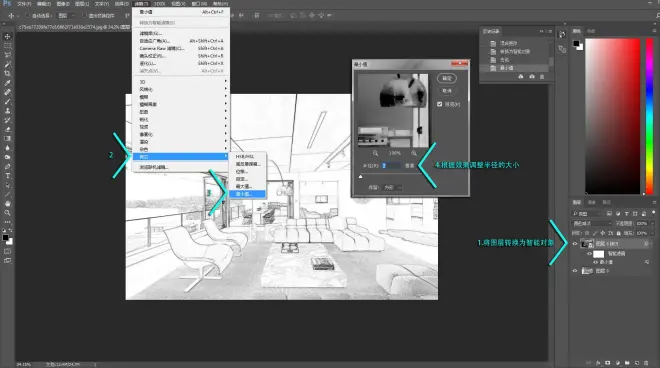Screen dimensions: 660x368
Task: Click the History panel trash icon
Action: pos(542,77)
